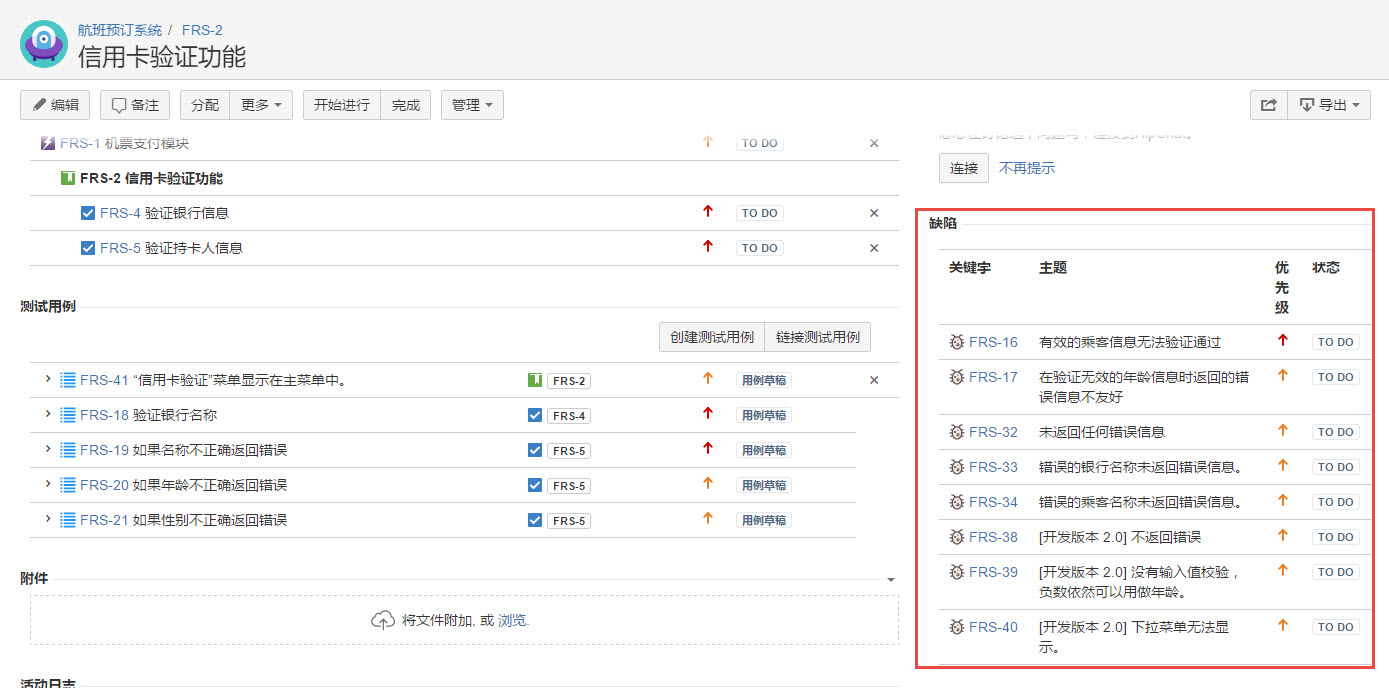Expand the FRS-41 test case row
Image resolution: width=1389 pixels, height=688 pixels.
(47, 379)
